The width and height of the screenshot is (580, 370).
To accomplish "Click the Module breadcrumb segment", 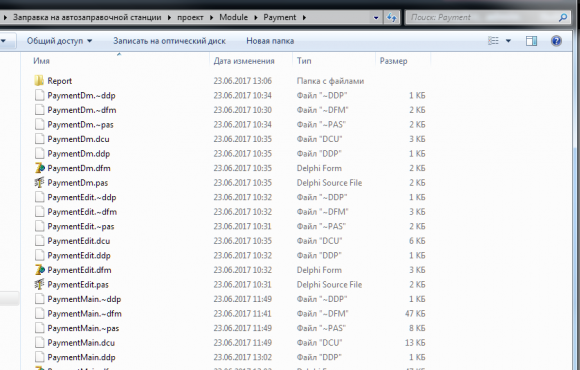I will tap(233, 17).
